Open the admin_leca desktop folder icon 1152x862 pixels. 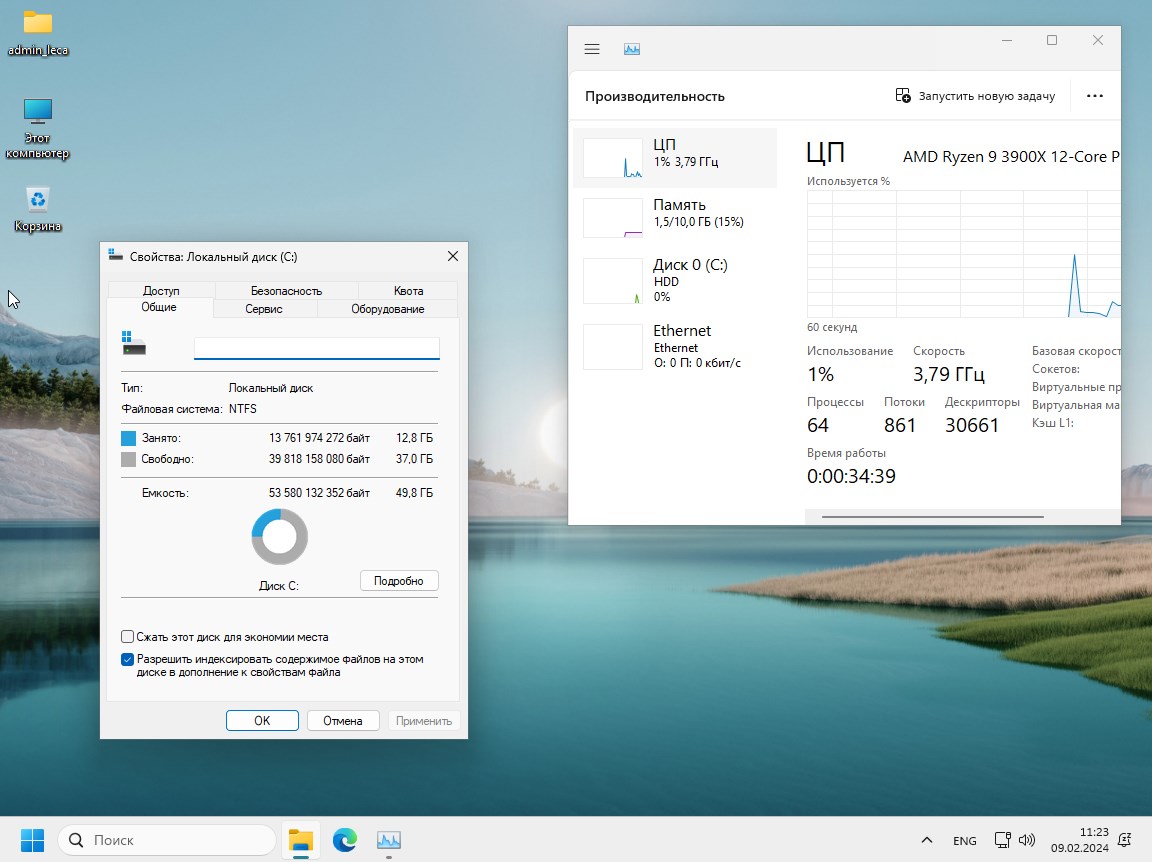38,23
